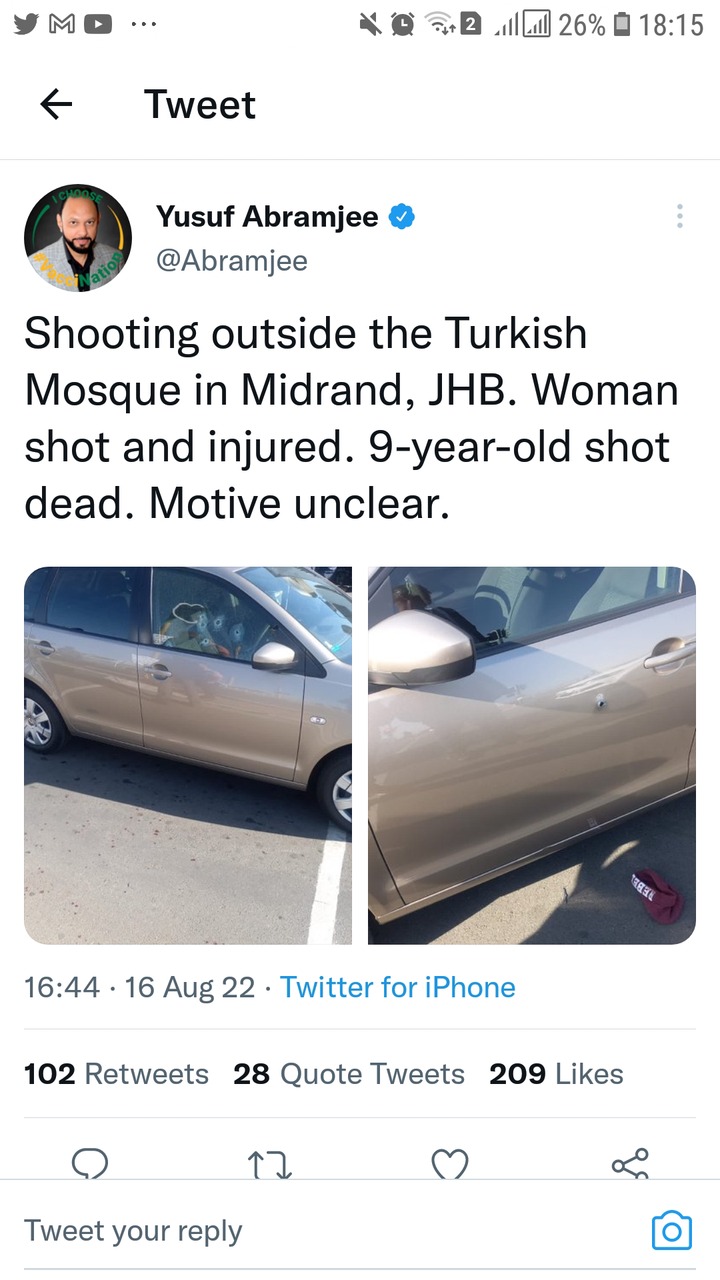
Task: Tap the battery indicator in the status bar
Action: [x=621, y=24]
